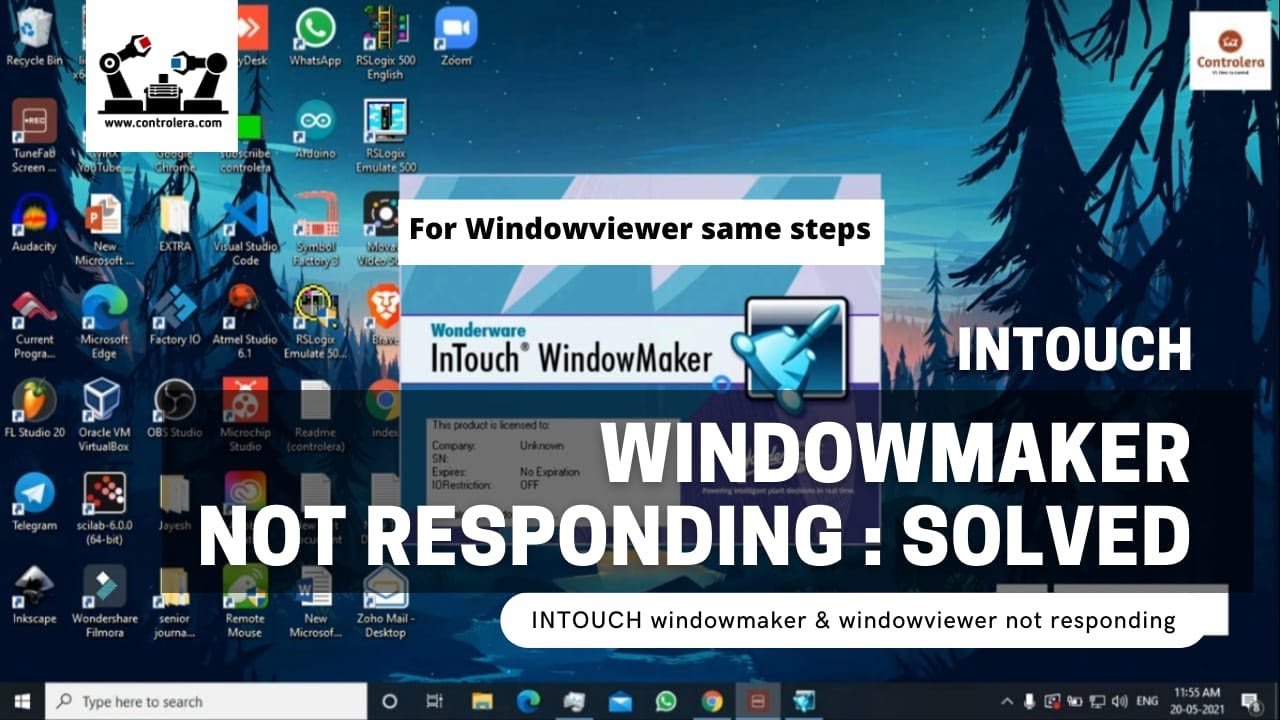Open the Factory IO desktop shortcut
This screenshot has width=1280, height=720.
coord(175,316)
